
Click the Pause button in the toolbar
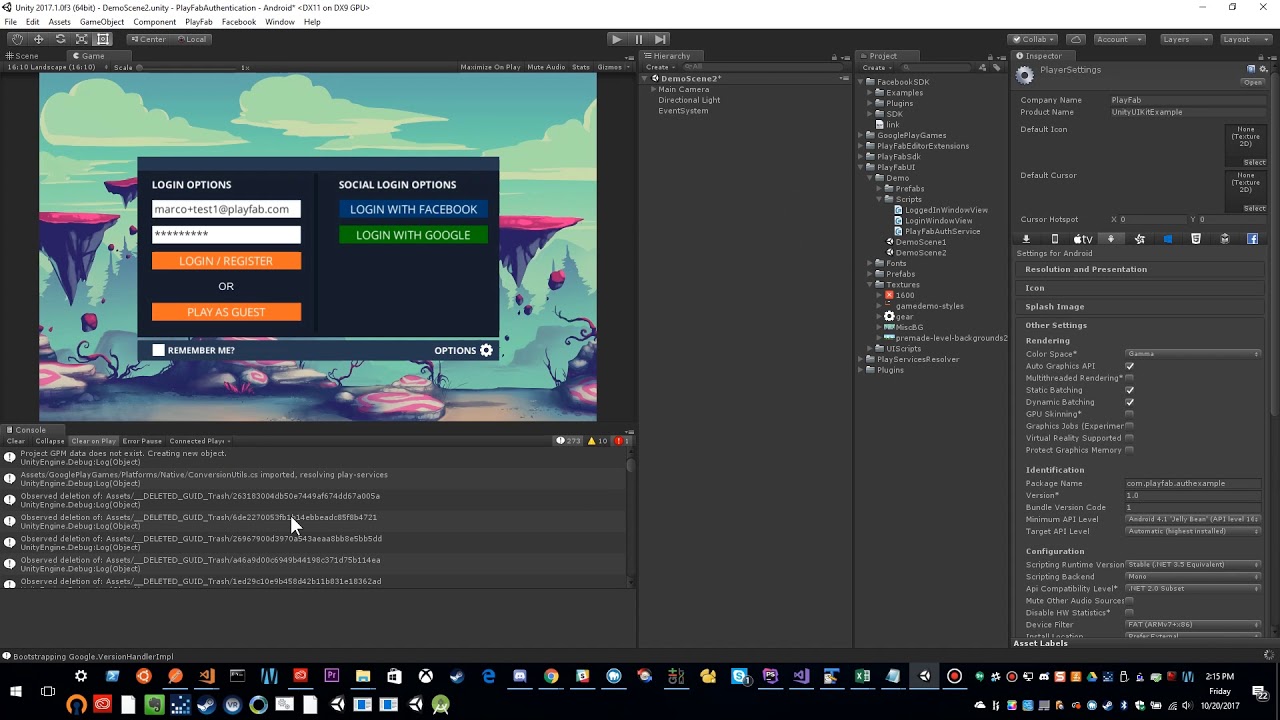point(638,39)
